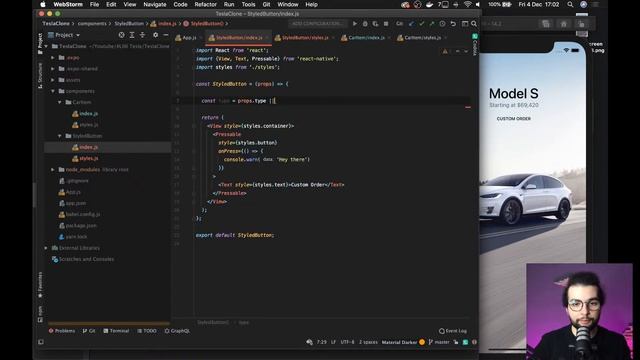This screenshot has width=640, height=360.
Task: Open the Apple menu
Action: (43, 4)
